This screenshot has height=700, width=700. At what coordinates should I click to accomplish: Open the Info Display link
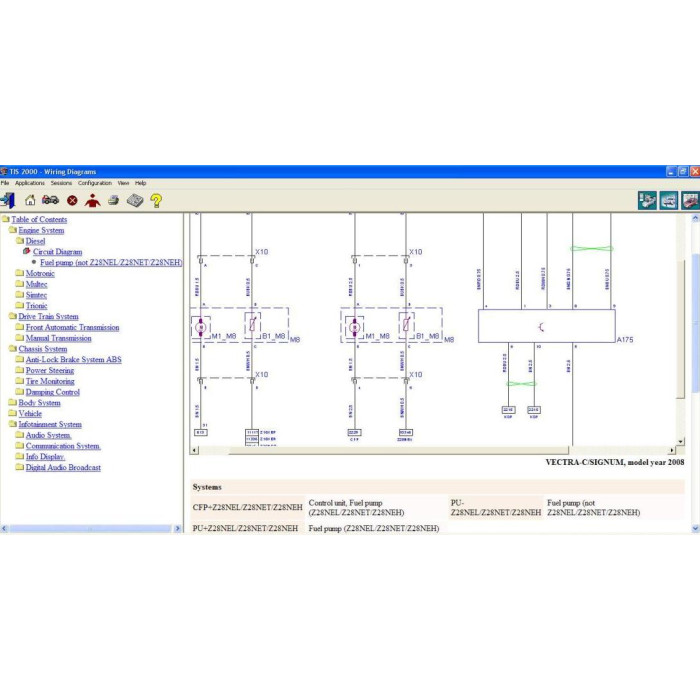pos(45,456)
